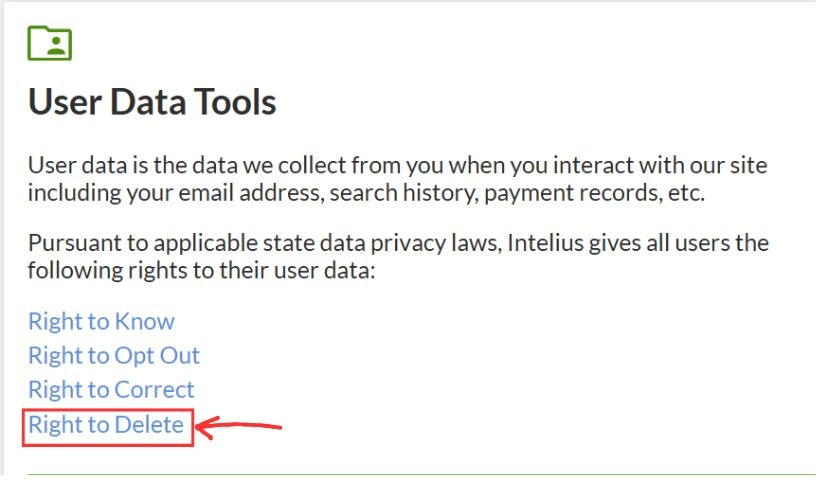Click the Right to Delete link
Screen dimensions: 830x481
click(x=106, y=425)
